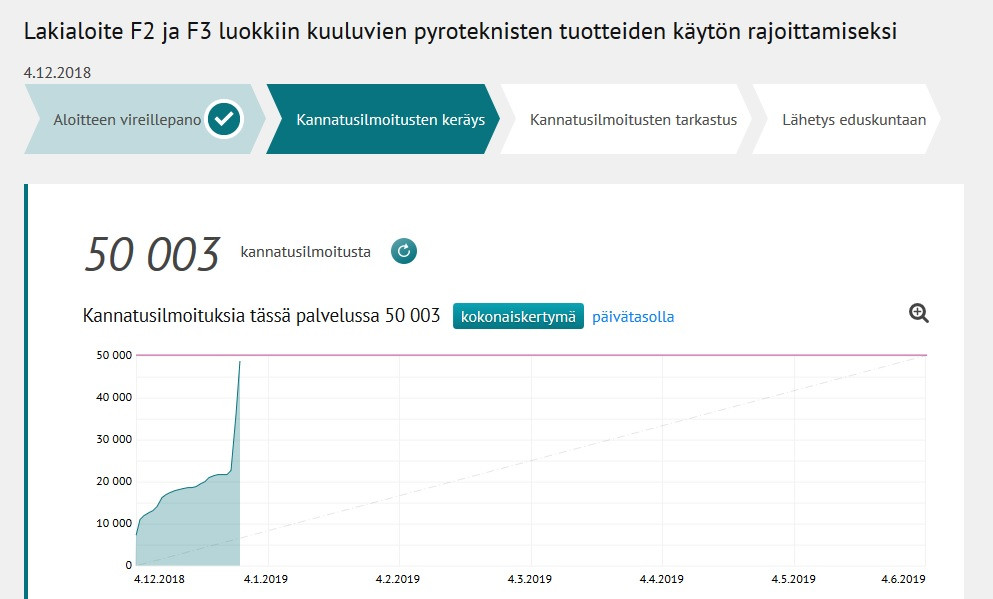The width and height of the screenshot is (993, 599).
Task: Click the initiative title heading
Action: [x=460, y=31]
